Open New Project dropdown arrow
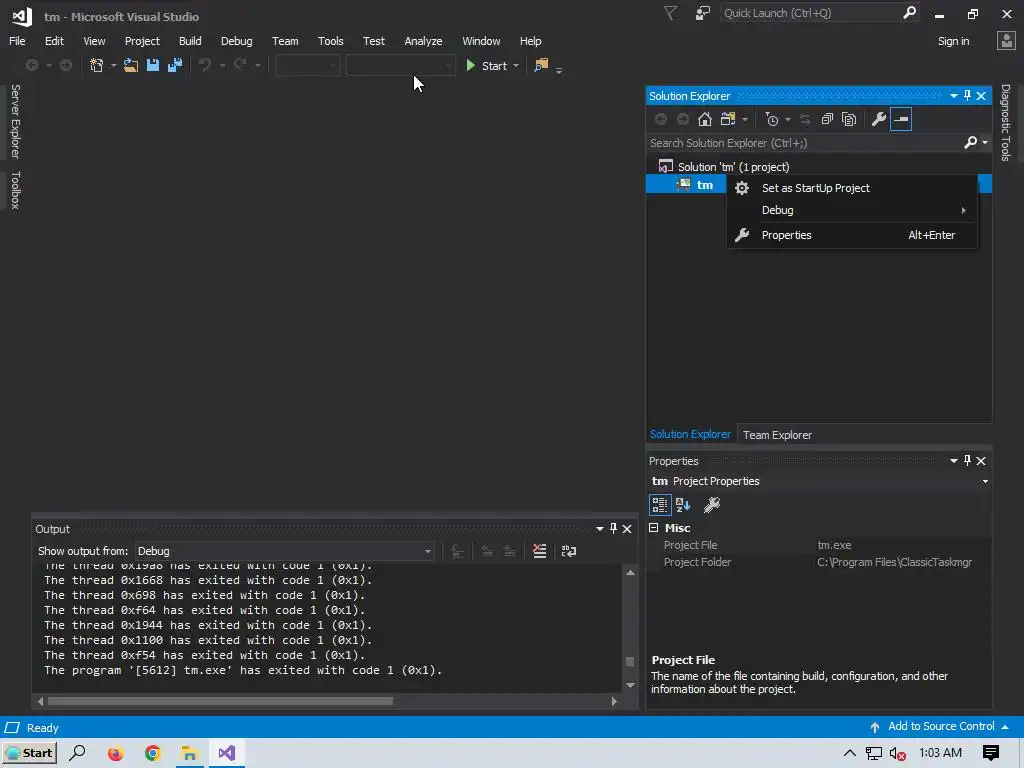 (x=113, y=65)
